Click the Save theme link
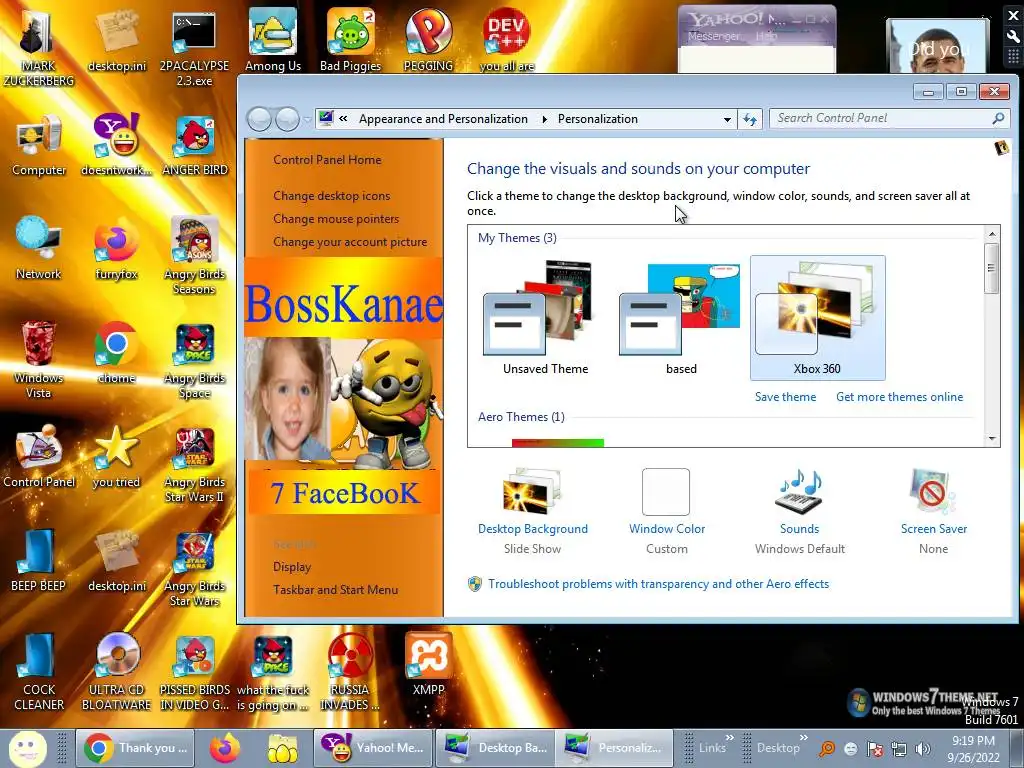This screenshot has height=768, width=1024. click(785, 397)
